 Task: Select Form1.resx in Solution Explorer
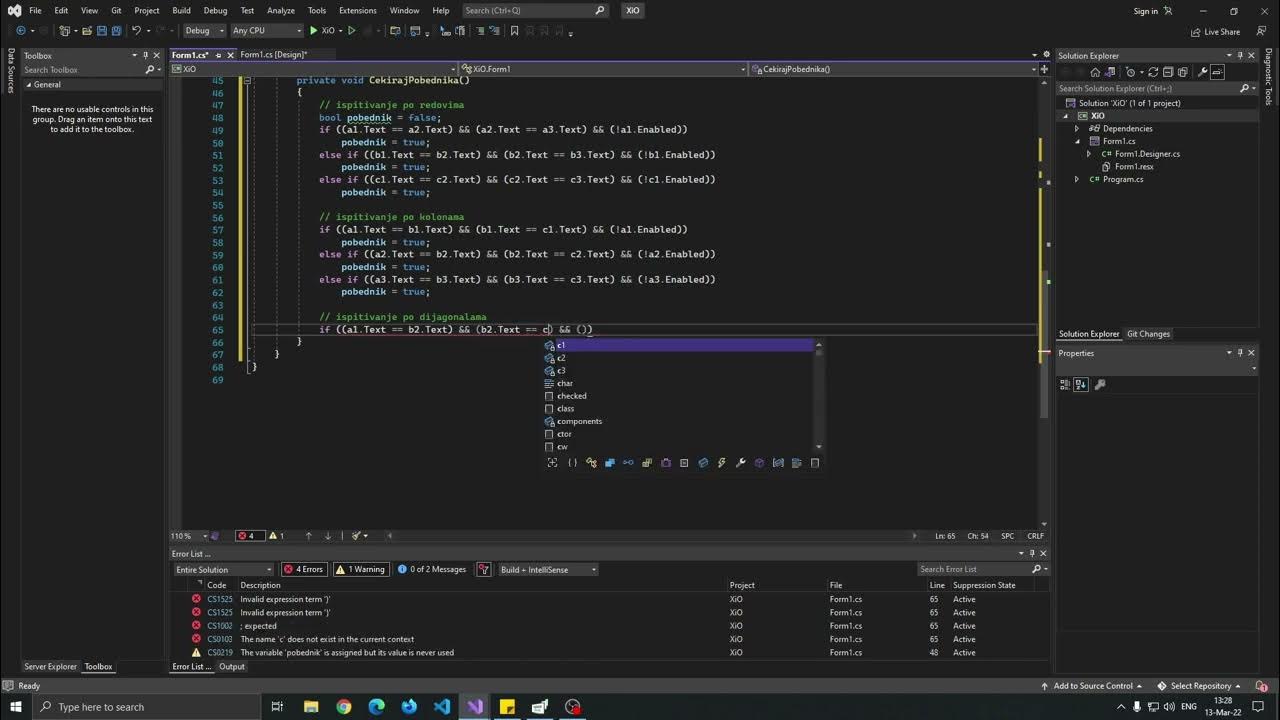pos(1134,167)
